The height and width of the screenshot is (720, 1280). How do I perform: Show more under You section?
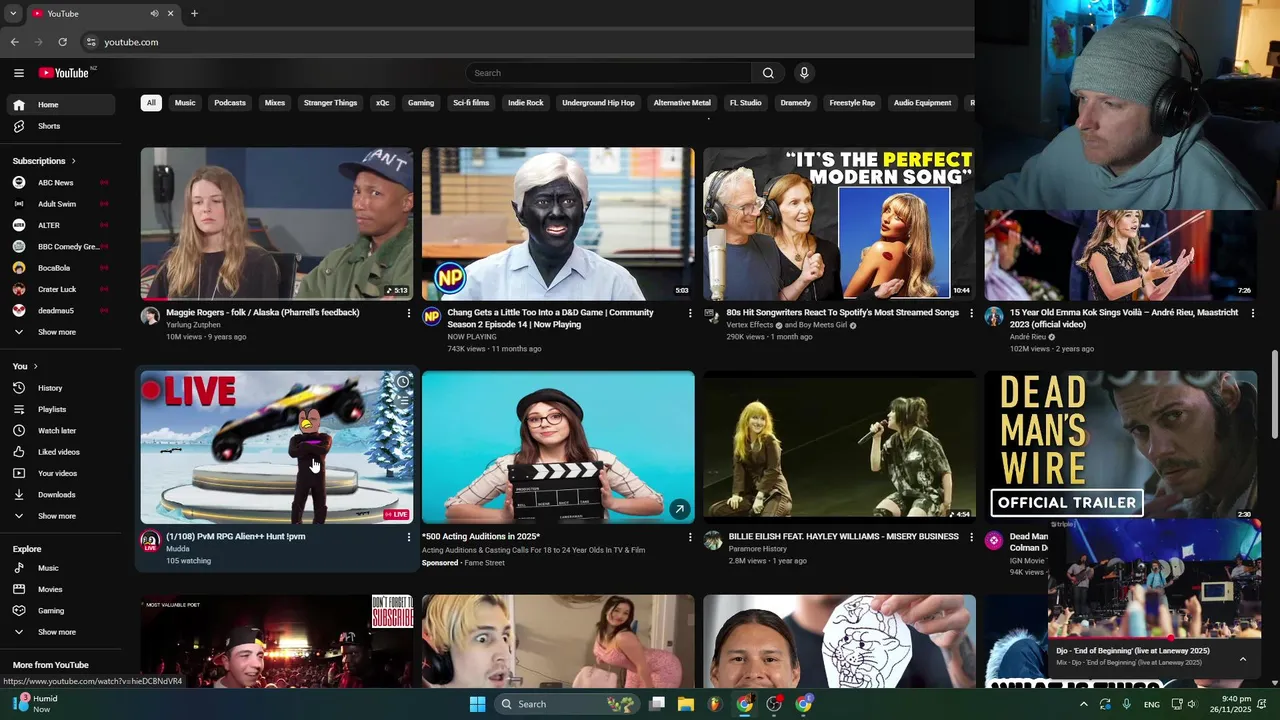[x=60, y=516]
